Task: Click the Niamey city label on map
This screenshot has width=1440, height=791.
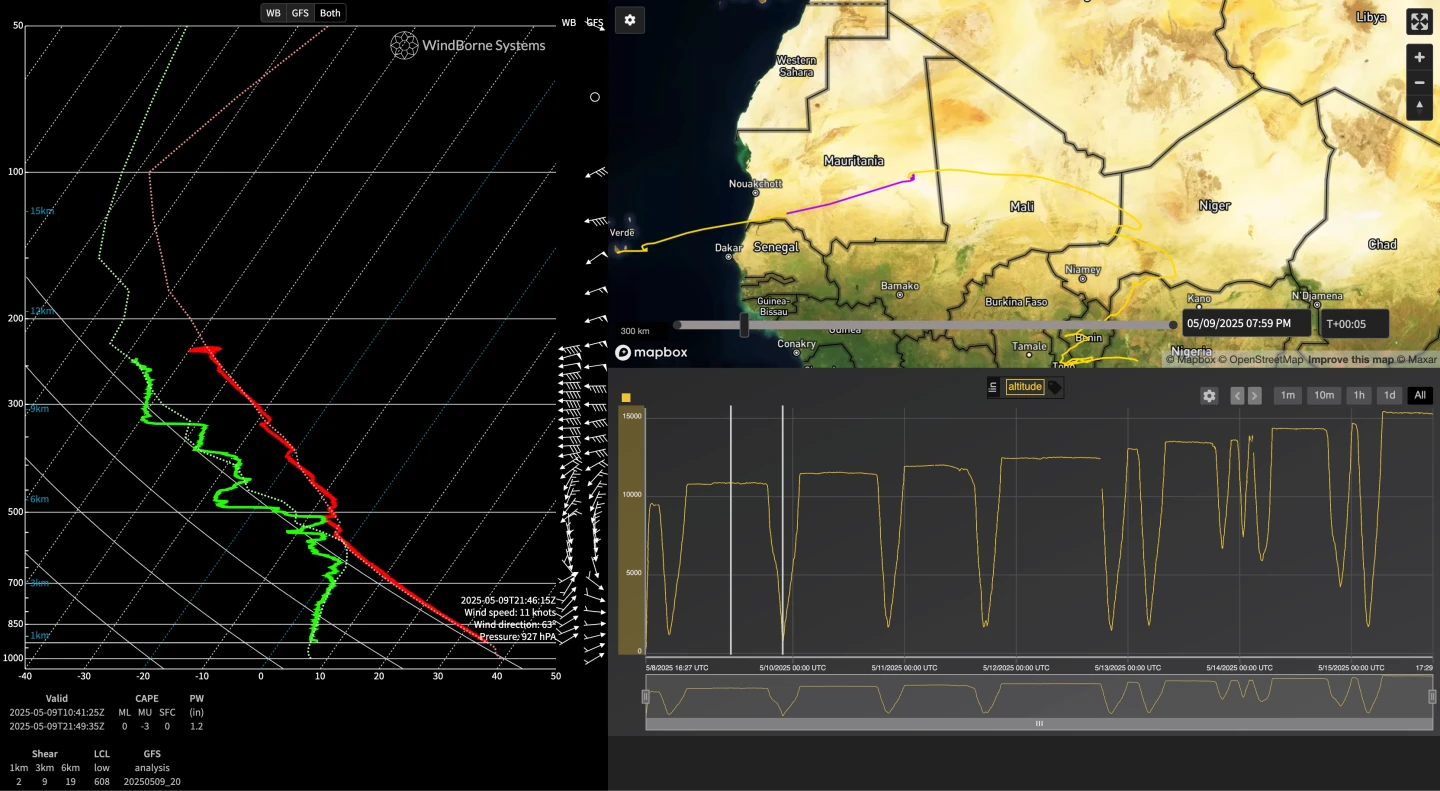Action: (x=1083, y=270)
